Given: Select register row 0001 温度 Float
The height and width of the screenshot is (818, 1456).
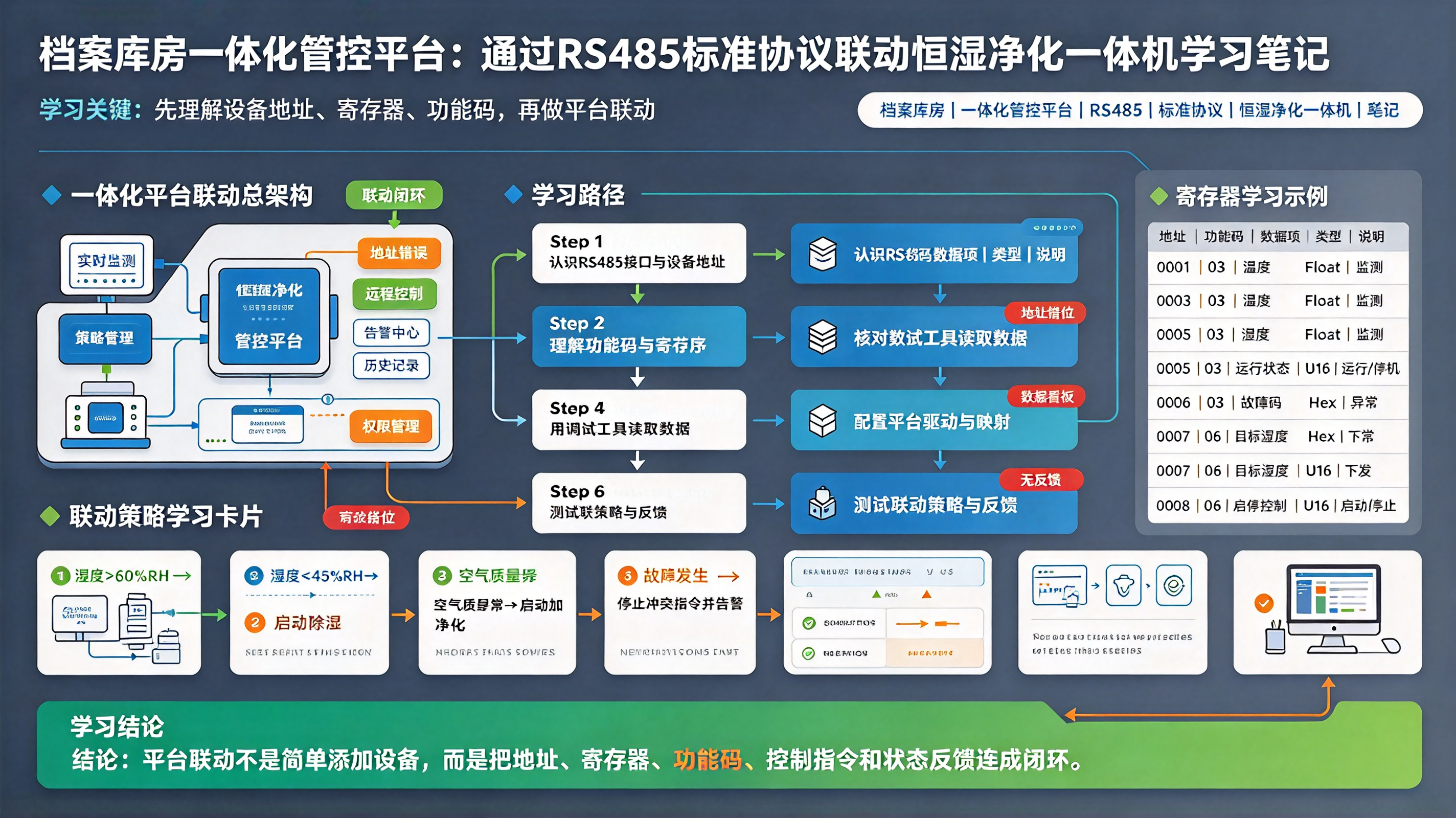Looking at the screenshot, I should [1278, 267].
